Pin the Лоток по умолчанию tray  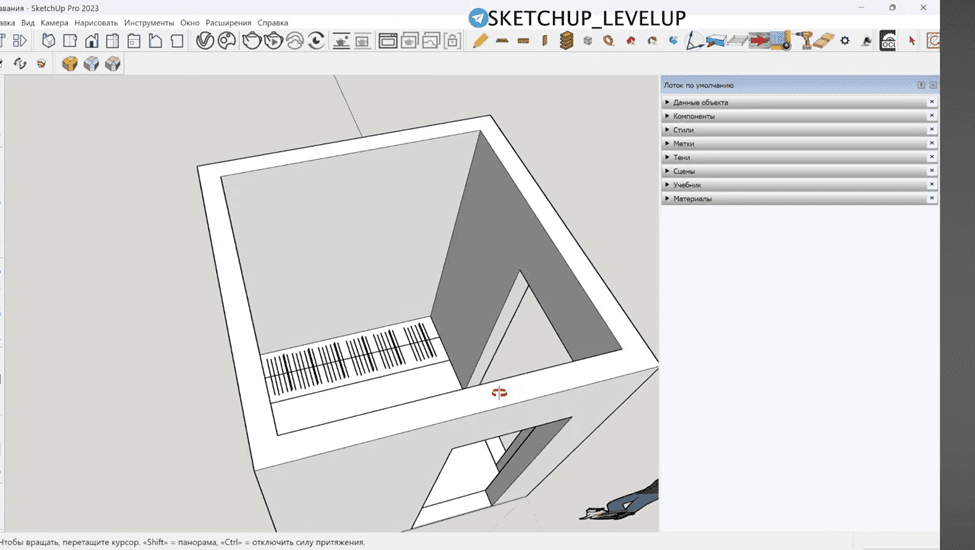921,85
